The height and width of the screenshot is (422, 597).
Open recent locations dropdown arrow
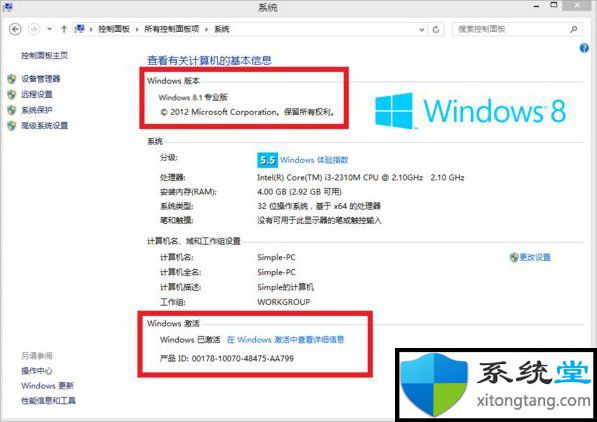[49, 29]
